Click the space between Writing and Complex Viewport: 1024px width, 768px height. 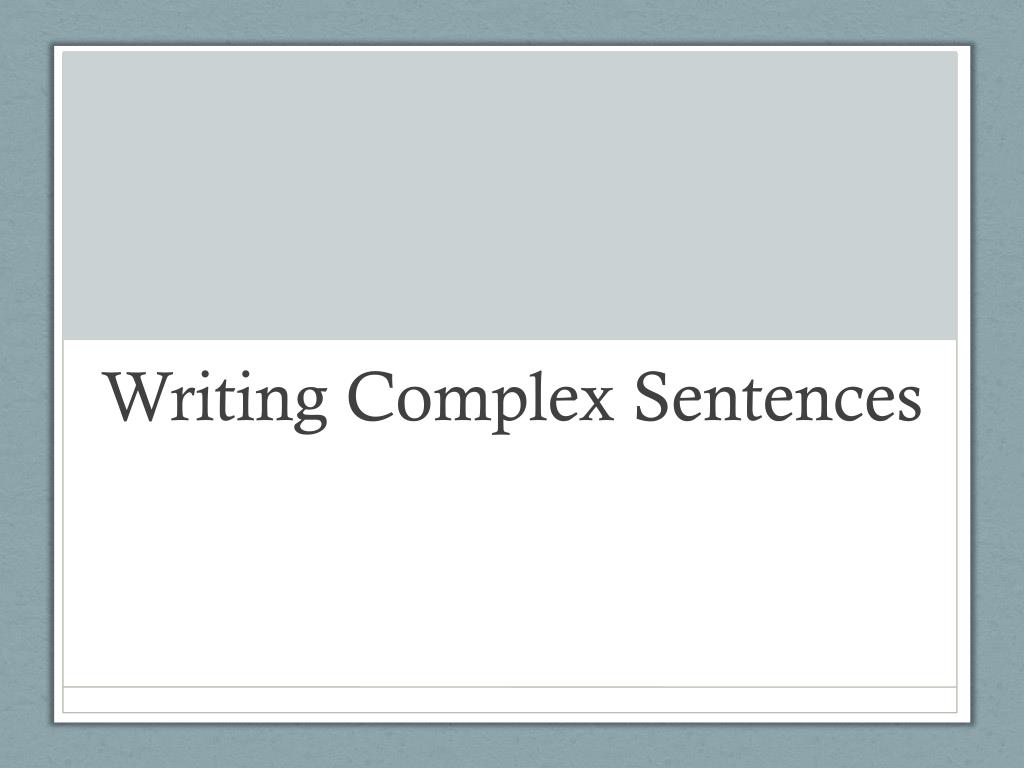337,400
